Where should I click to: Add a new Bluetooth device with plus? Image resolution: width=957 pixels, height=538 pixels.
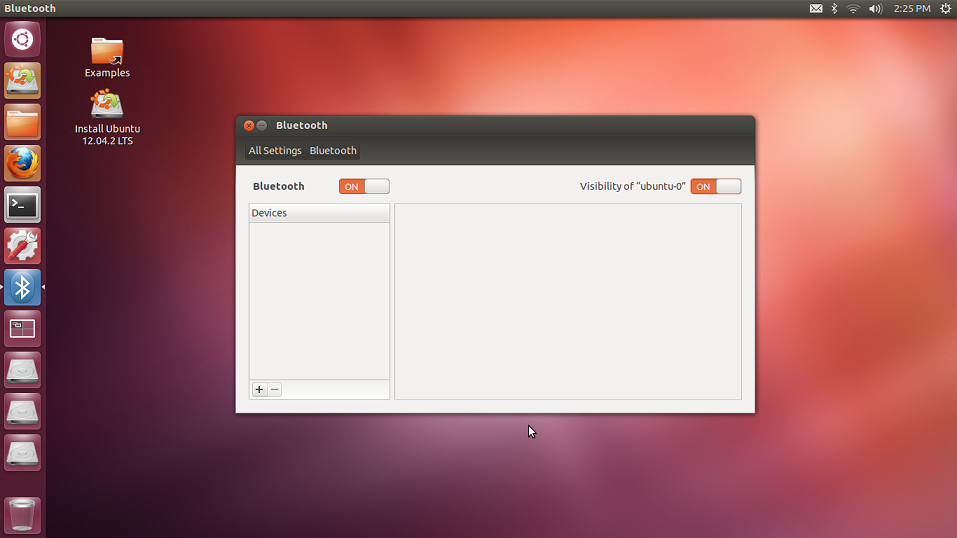pyautogui.click(x=260, y=390)
